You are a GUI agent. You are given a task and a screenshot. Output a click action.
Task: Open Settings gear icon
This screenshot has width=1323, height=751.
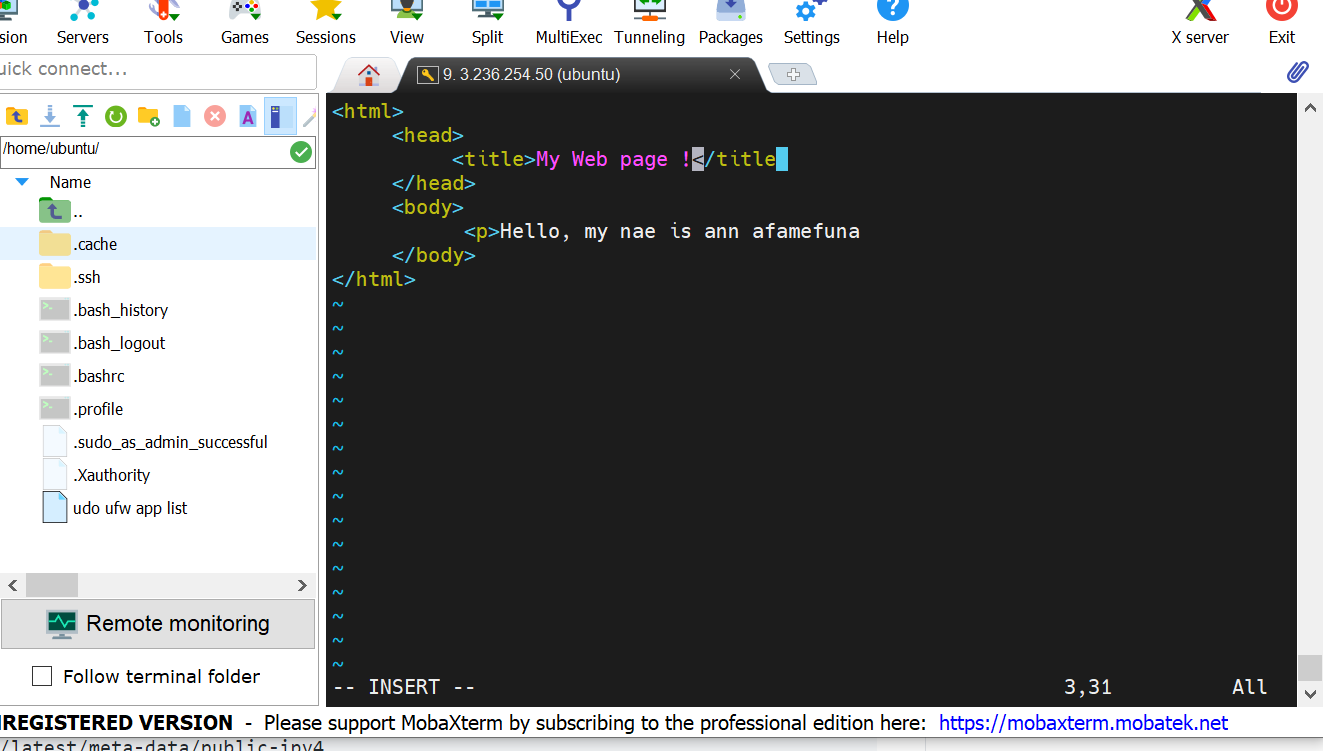click(812, 24)
